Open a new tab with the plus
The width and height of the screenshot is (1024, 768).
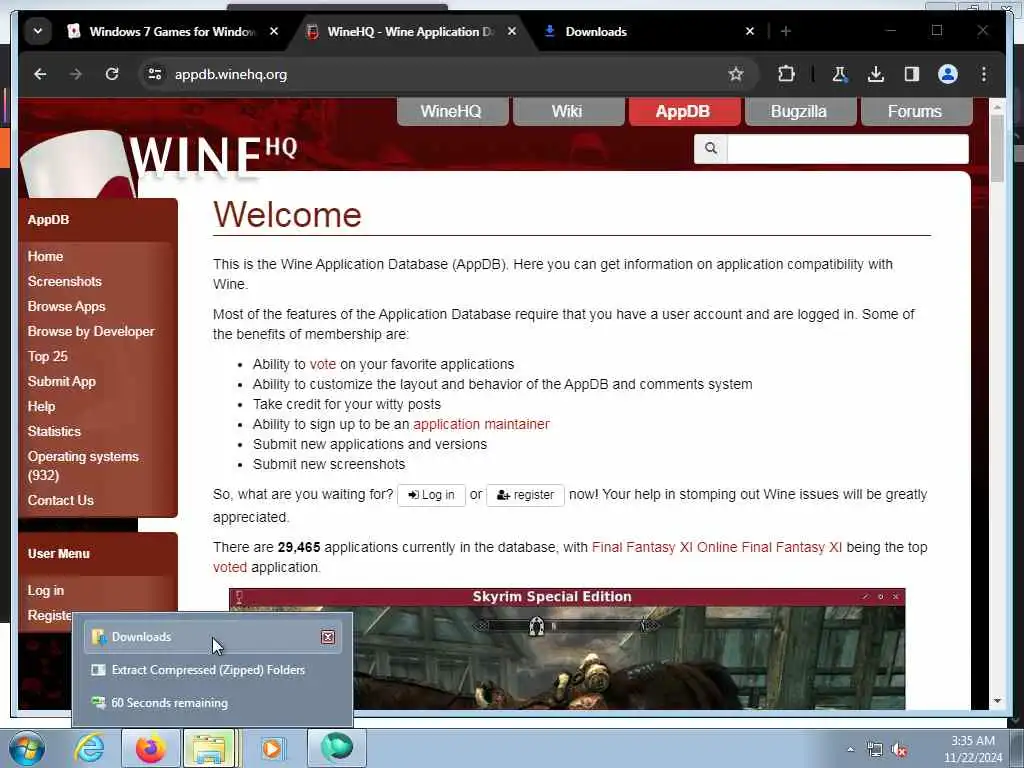point(786,31)
